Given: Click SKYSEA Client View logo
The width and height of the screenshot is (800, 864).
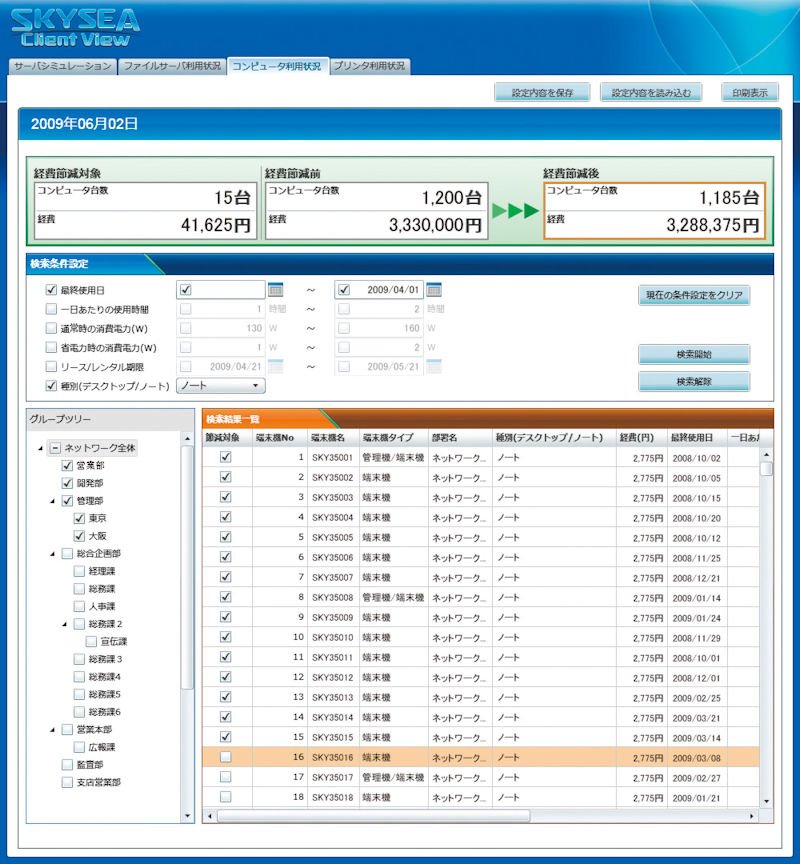Looking at the screenshot, I should pos(75,28).
